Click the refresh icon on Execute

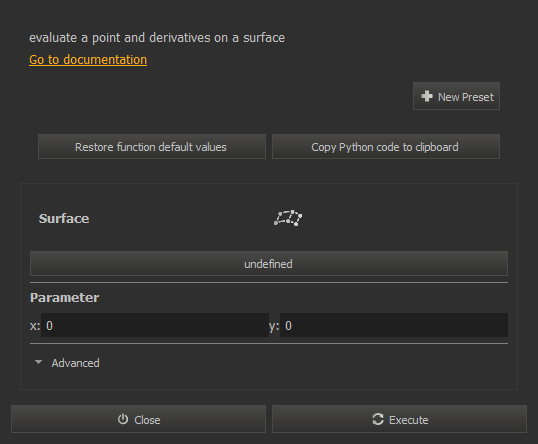coord(378,419)
